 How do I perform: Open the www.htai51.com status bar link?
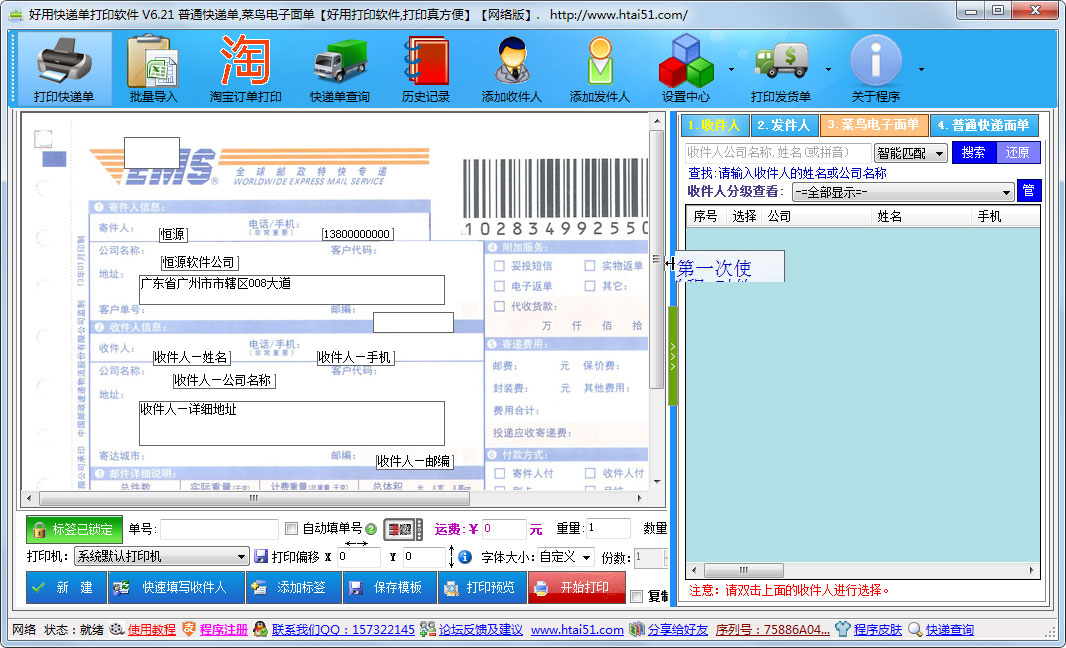577,630
